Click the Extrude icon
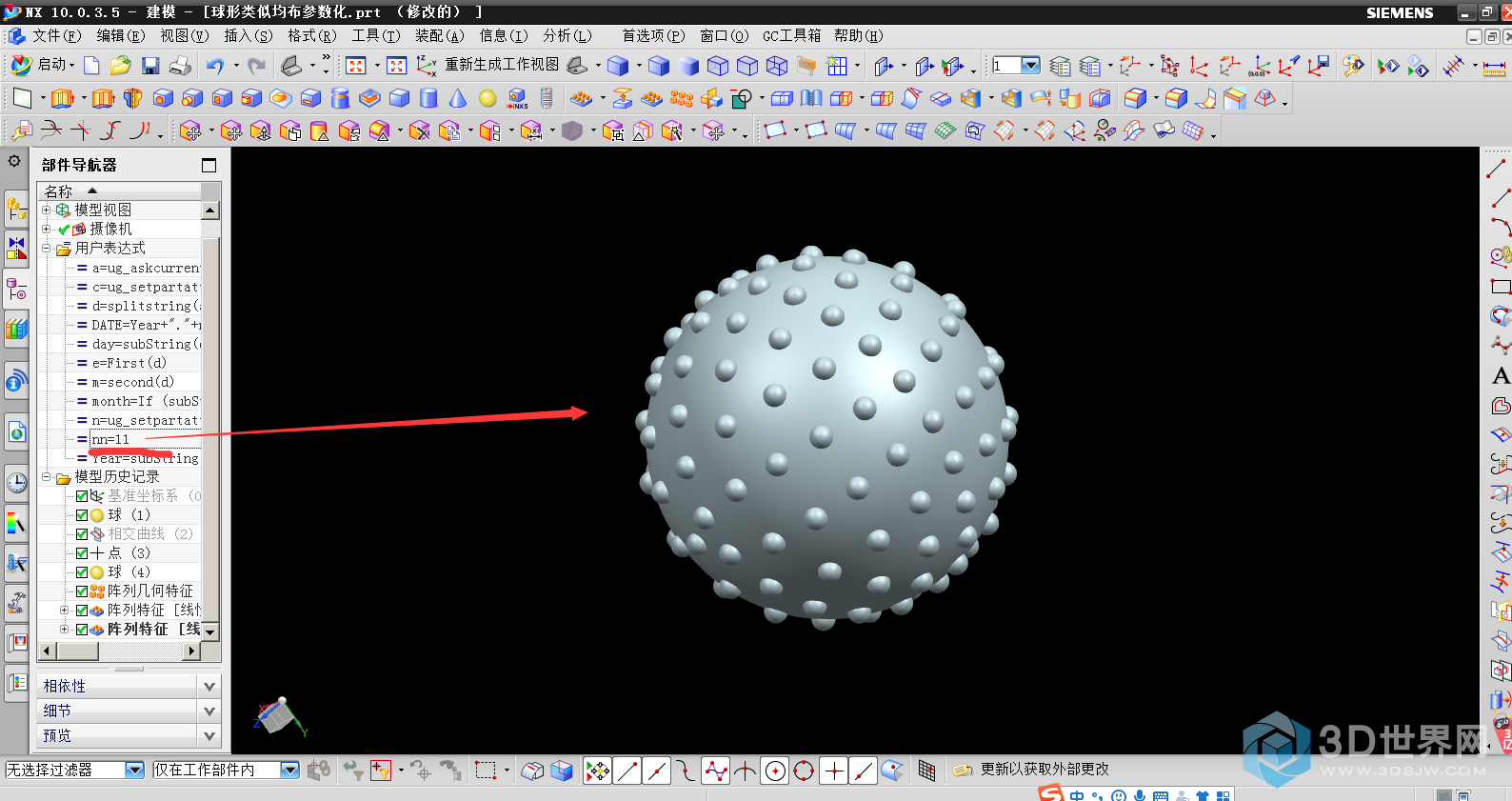 click(62, 98)
